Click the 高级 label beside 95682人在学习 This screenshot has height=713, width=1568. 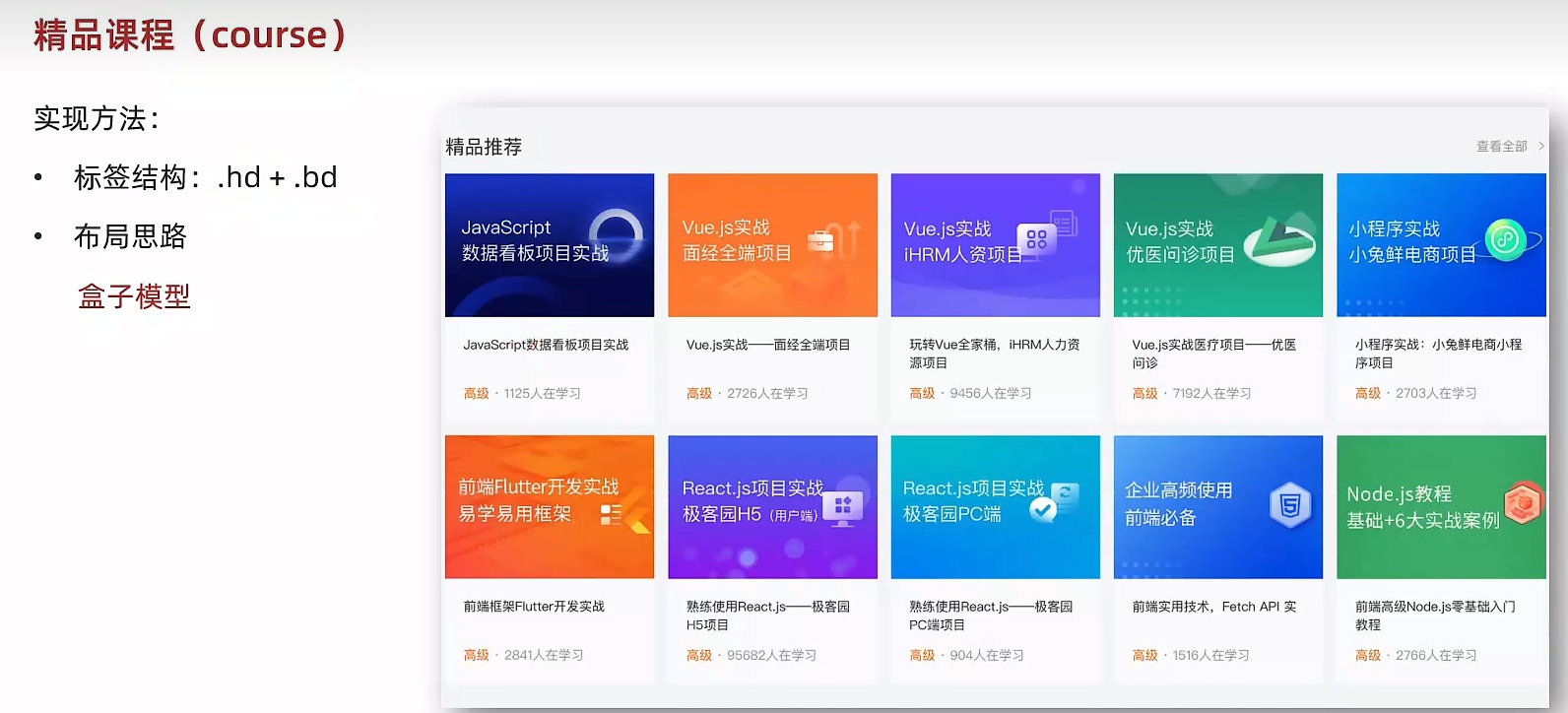[699, 655]
